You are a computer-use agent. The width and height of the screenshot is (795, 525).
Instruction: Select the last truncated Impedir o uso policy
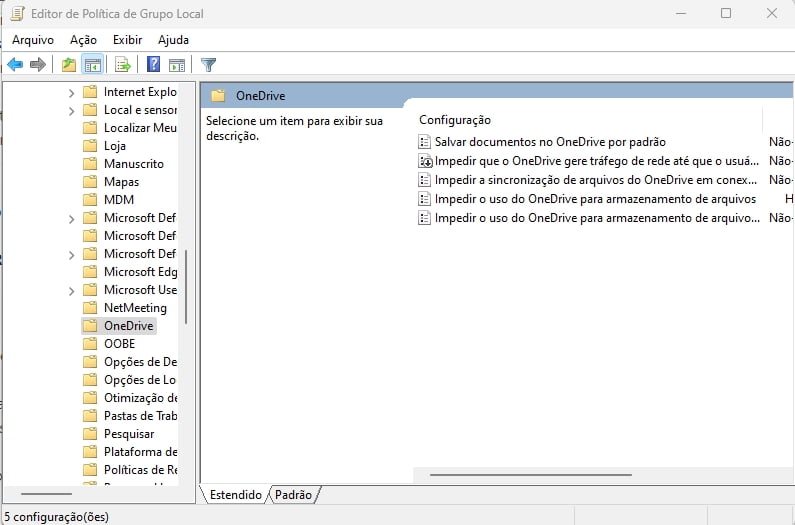(597, 218)
